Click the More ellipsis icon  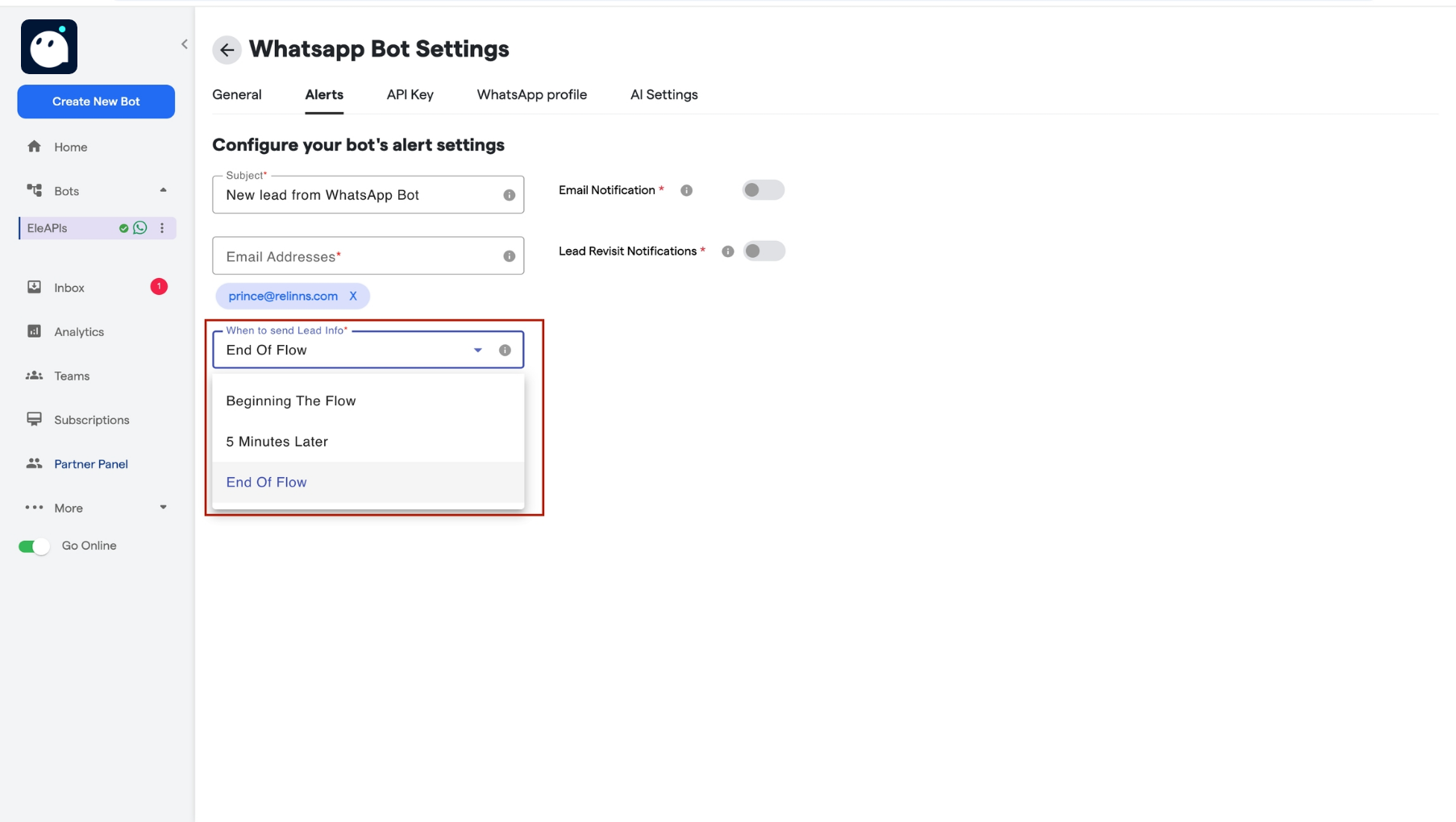(x=34, y=508)
